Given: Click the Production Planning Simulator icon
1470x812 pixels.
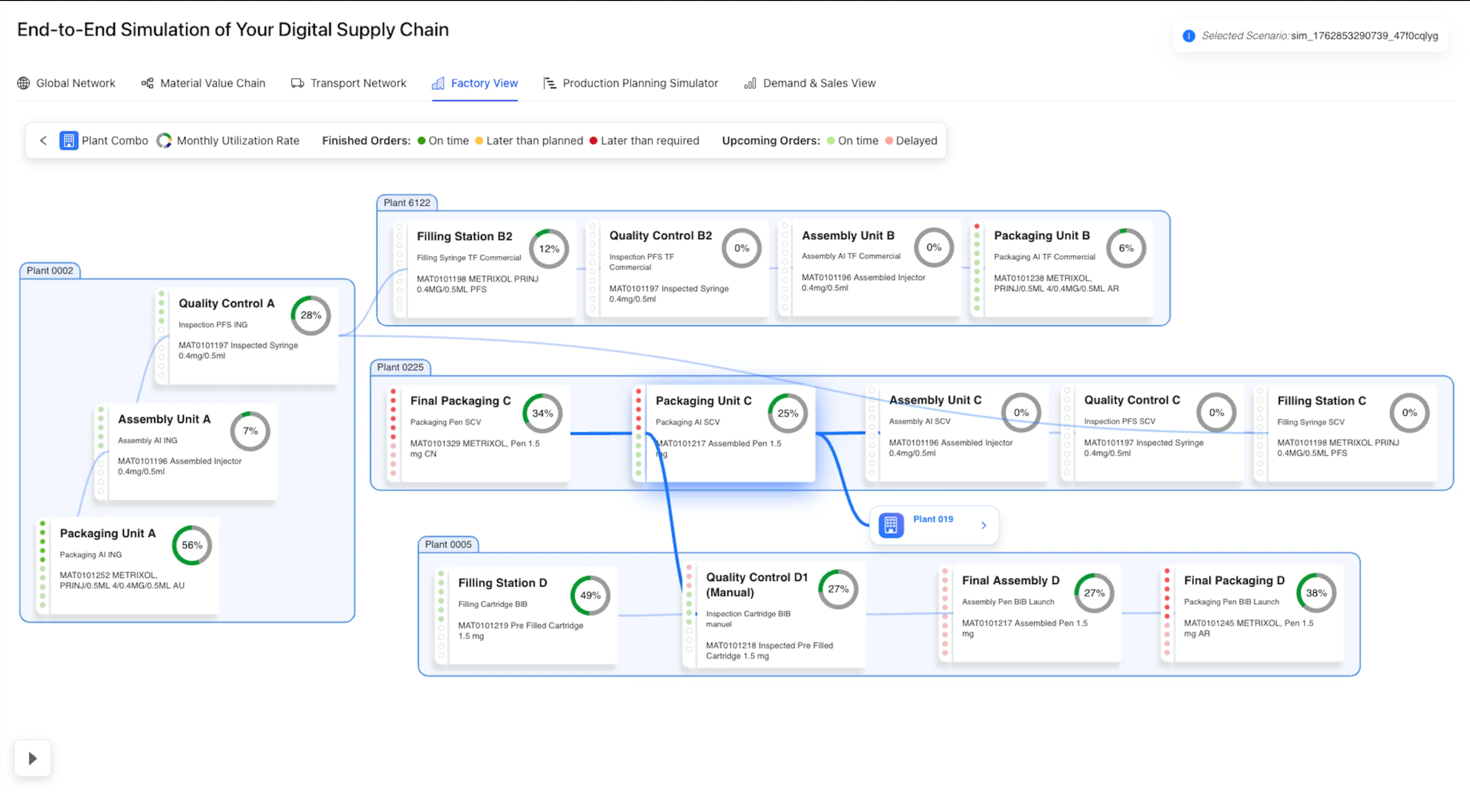Looking at the screenshot, I should click(x=550, y=83).
